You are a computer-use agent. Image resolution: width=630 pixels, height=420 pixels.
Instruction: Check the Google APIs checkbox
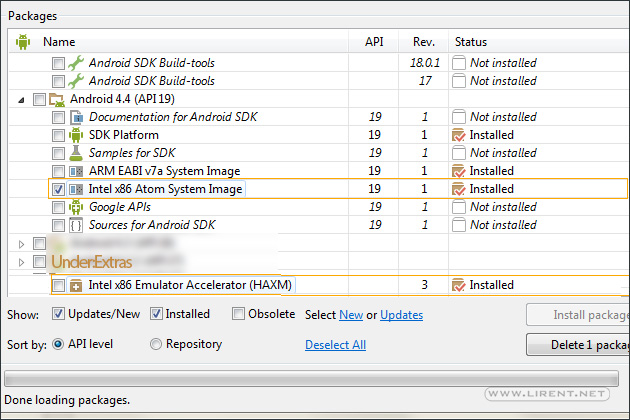(58, 207)
